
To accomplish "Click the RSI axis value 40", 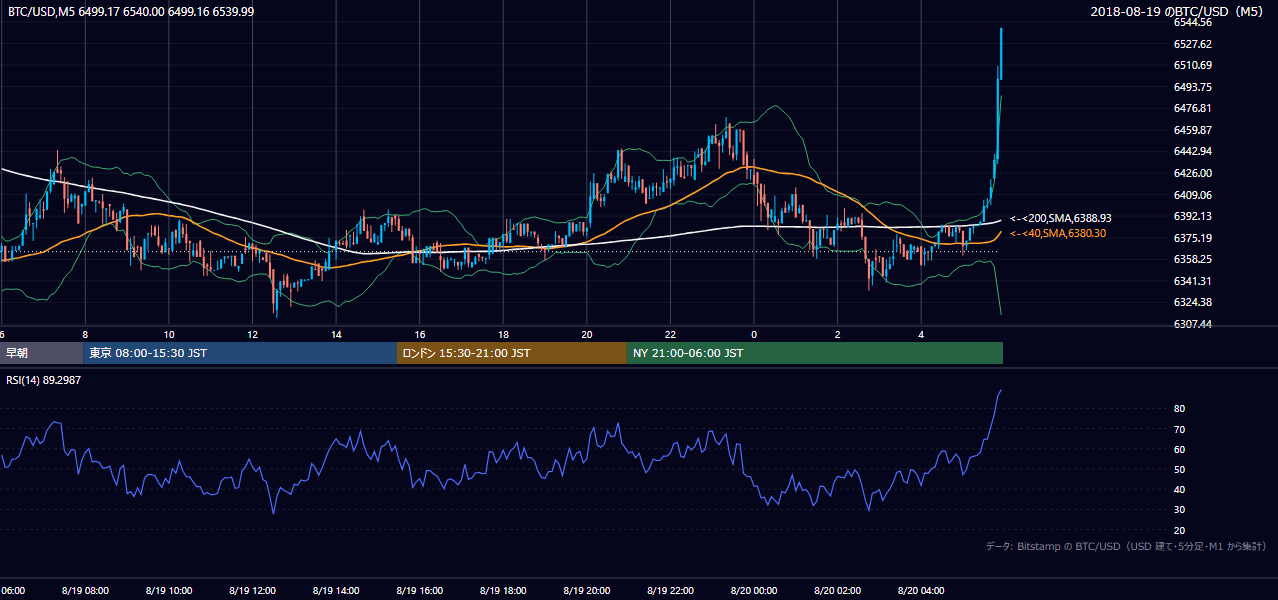I will 1180,489.
